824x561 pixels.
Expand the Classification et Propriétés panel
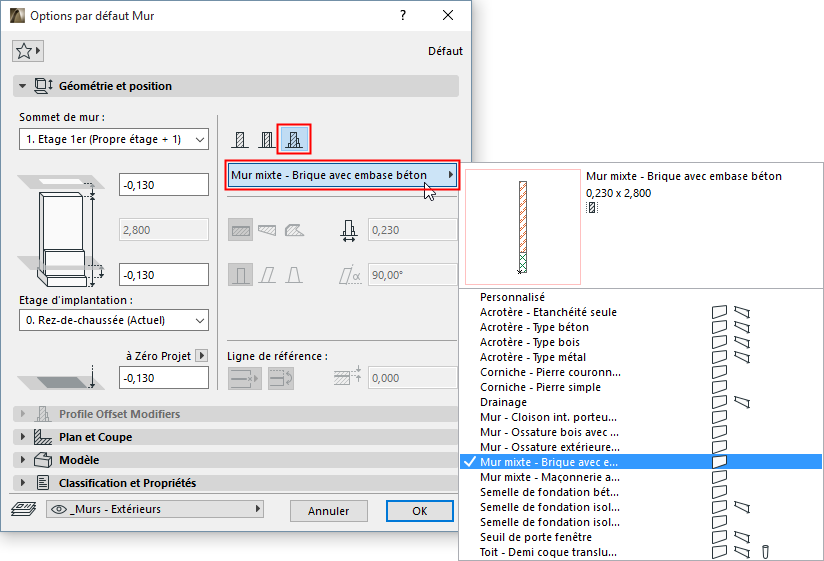pyautogui.click(x=23, y=482)
